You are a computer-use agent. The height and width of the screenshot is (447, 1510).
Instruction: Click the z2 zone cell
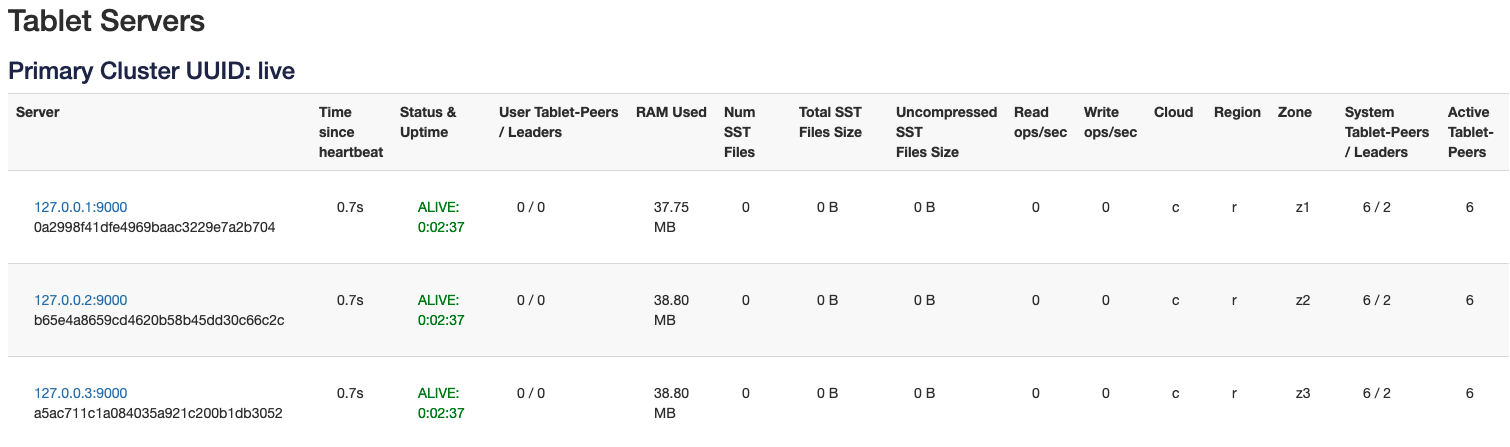coord(1302,300)
